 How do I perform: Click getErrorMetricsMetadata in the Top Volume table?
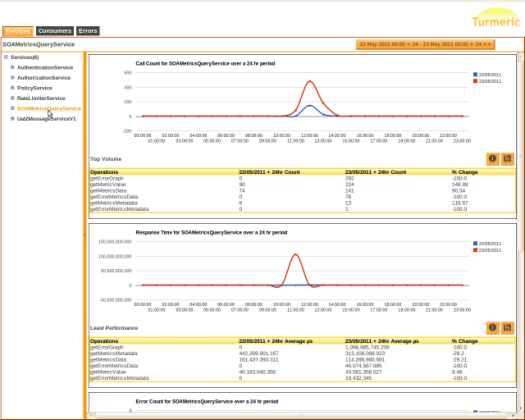click(120, 209)
